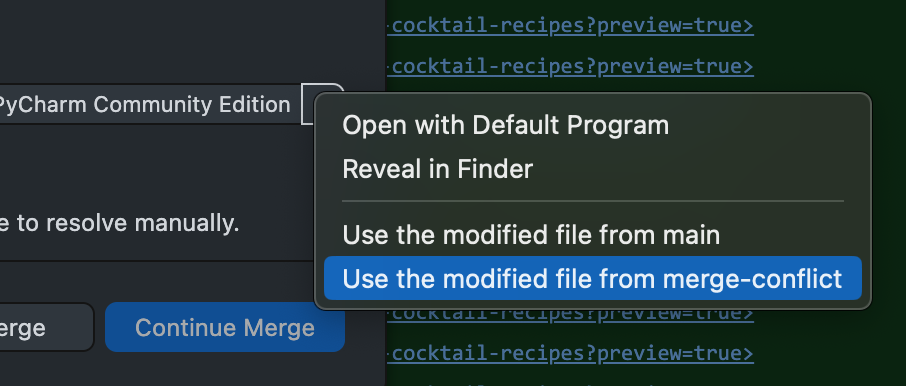The height and width of the screenshot is (386, 906).
Task: Open the lowest fully visible cocktail-recipes preview link
Action: [572, 353]
